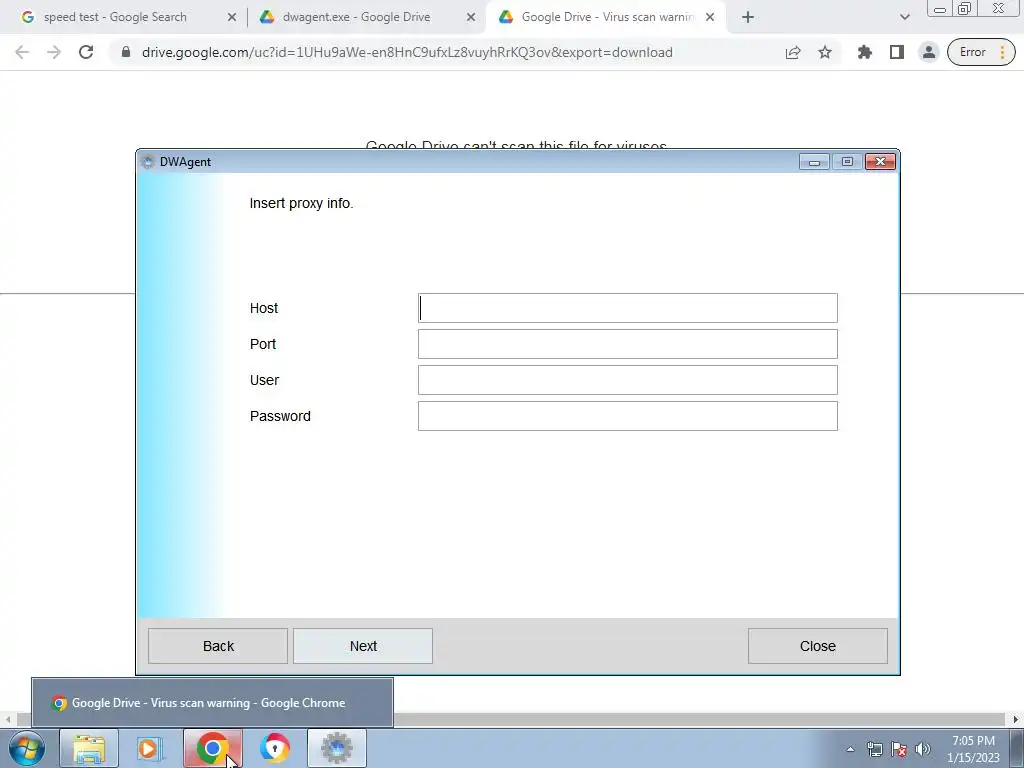
Task: Close the speed test tab
Action: coord(231,18)
